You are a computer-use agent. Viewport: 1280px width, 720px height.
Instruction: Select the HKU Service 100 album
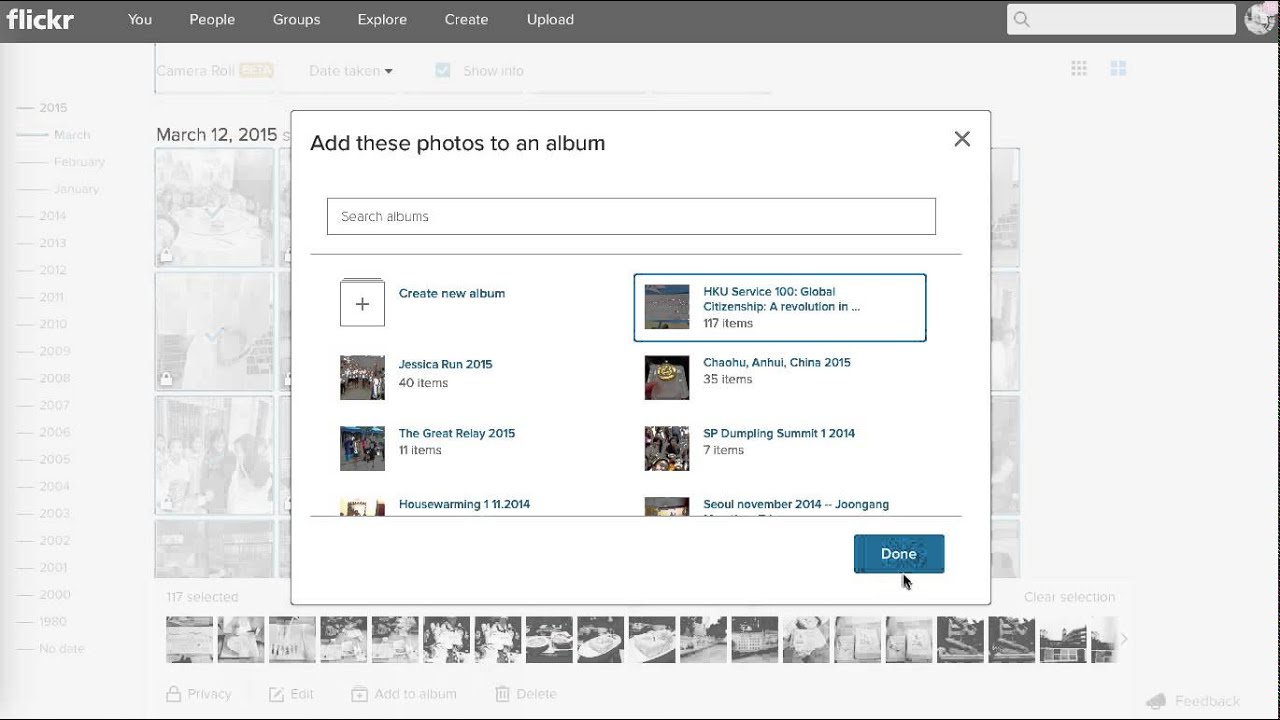pos(780,307)
